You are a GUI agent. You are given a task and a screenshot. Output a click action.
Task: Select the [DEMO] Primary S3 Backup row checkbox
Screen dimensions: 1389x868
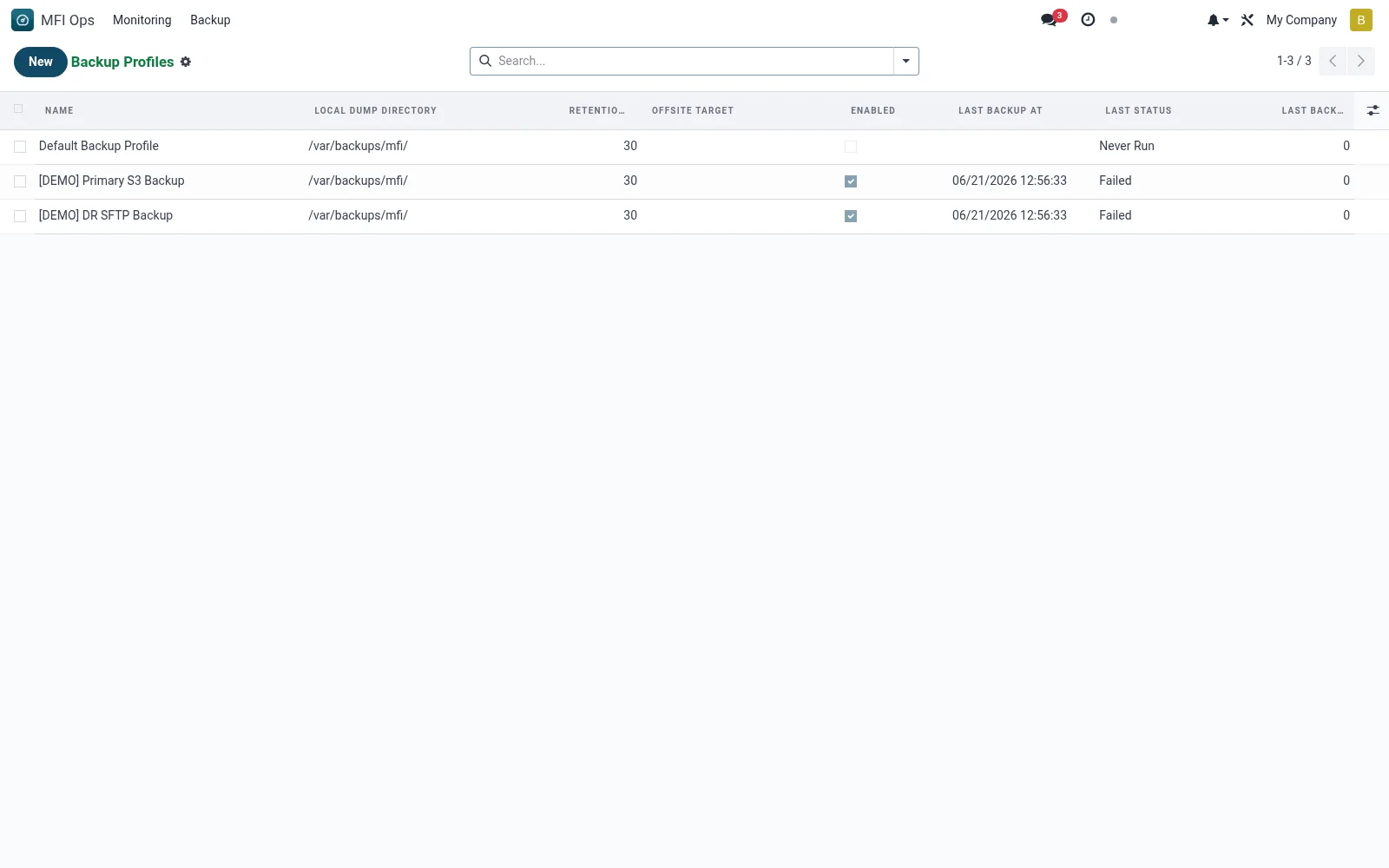point(20,181)
